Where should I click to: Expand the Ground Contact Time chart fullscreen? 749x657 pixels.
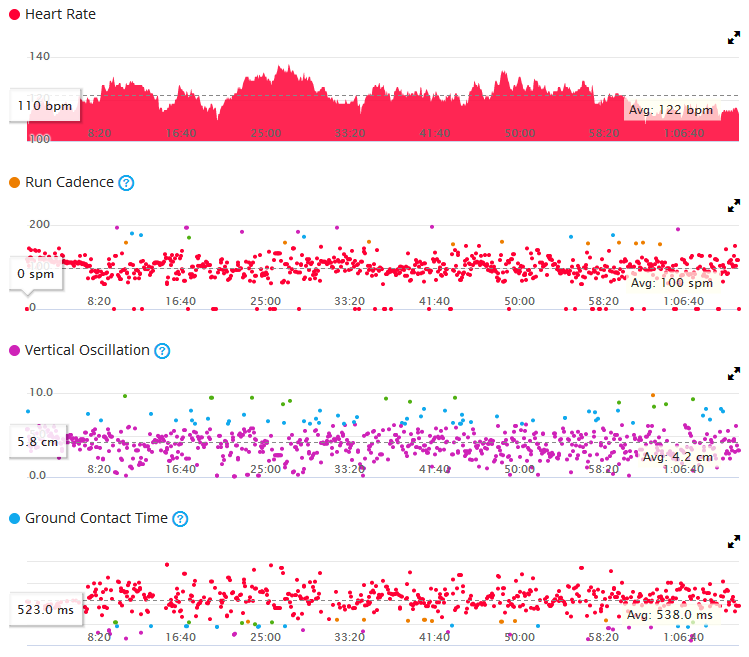[734, 541]
